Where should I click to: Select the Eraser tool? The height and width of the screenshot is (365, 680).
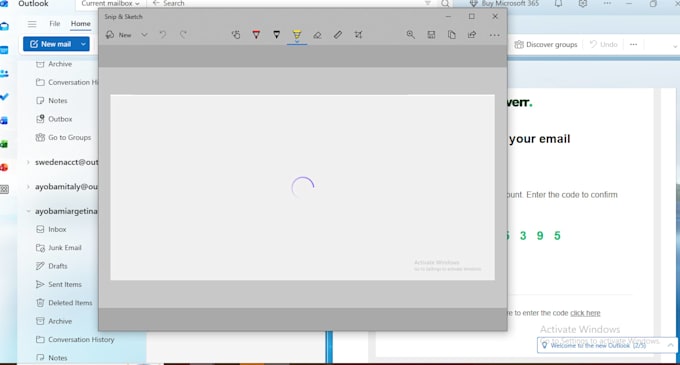317,35
